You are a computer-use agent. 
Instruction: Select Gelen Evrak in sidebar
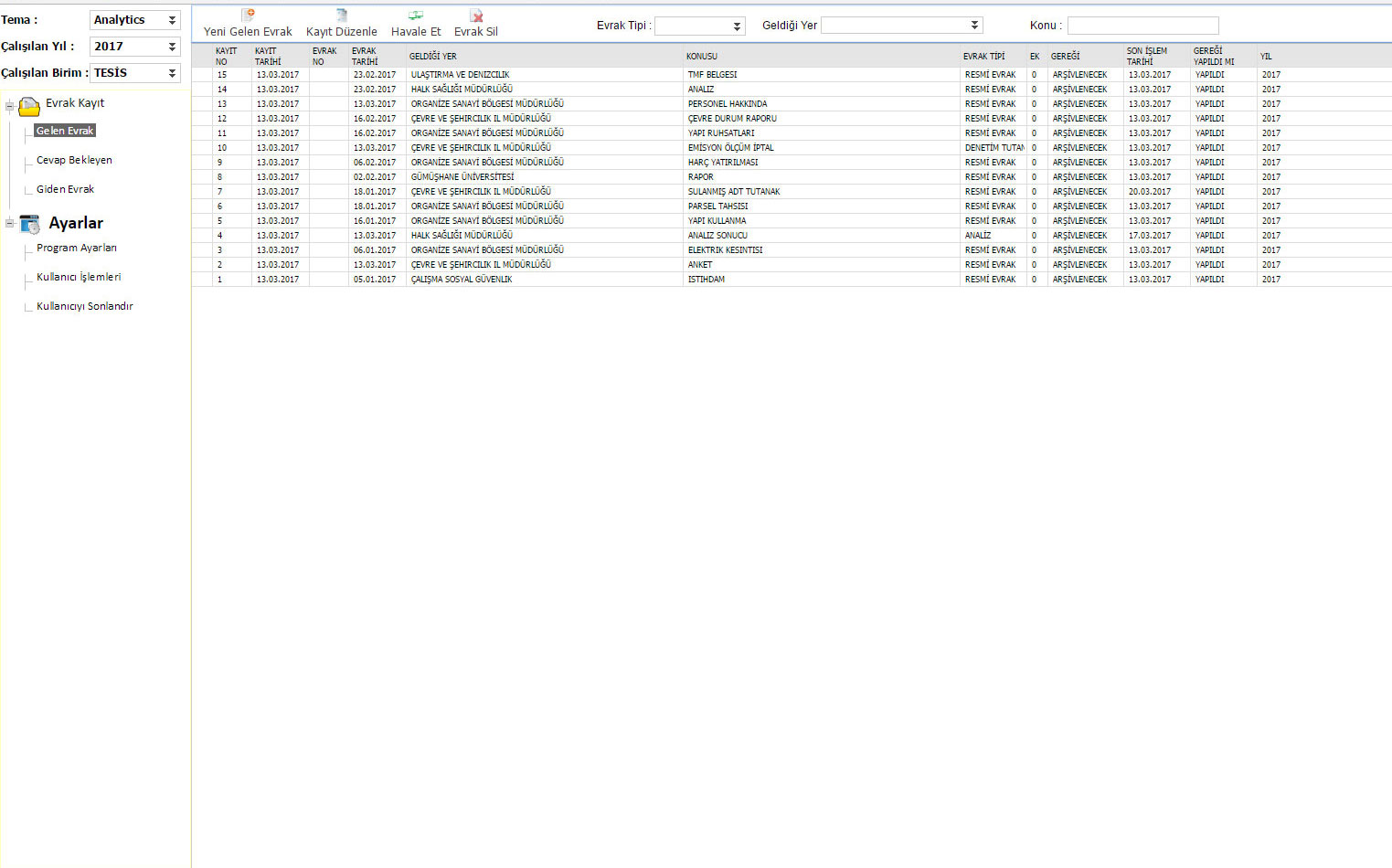tap(65, 131)
